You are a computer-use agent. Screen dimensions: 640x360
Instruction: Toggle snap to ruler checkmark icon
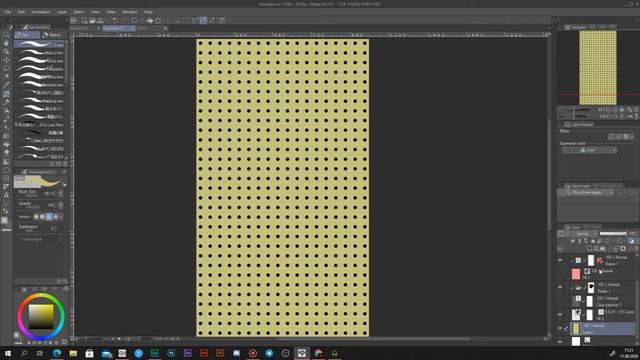[x=195, y=20]
